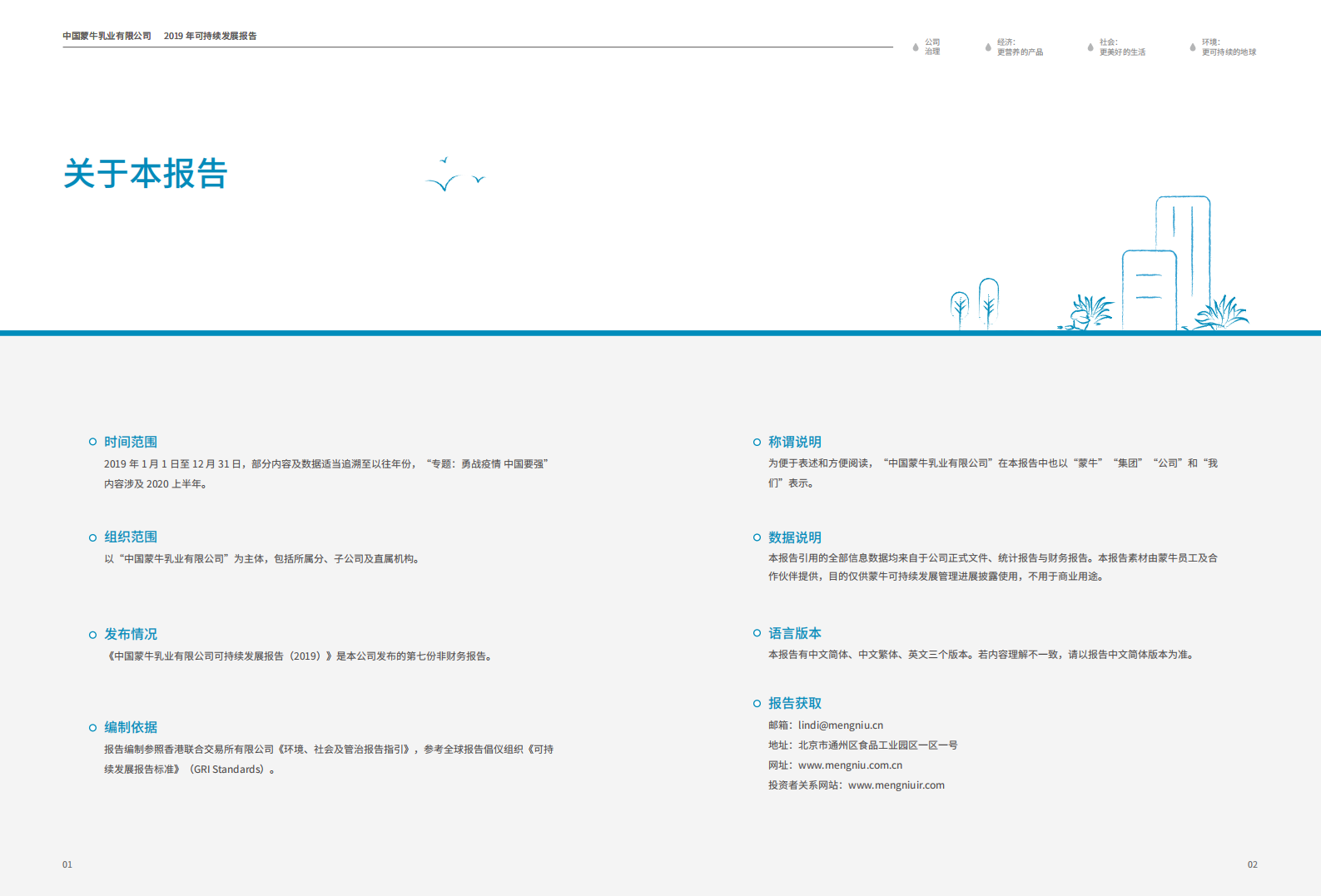Click the 数据说明 section heading

[794, 537]
